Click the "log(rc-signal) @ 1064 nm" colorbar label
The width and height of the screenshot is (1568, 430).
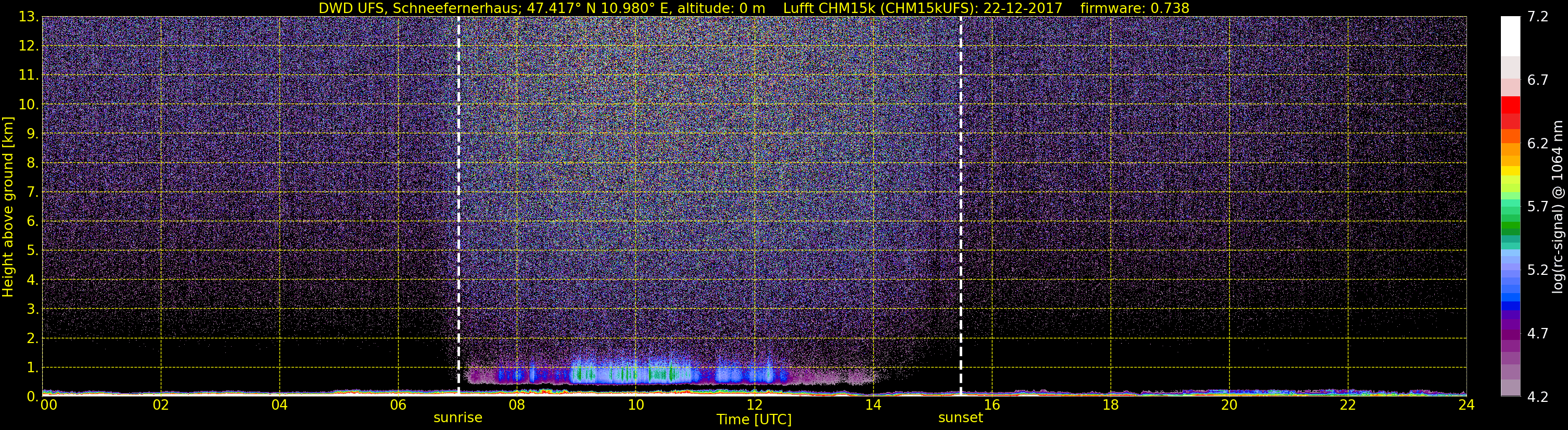(x=1557, y=207)
